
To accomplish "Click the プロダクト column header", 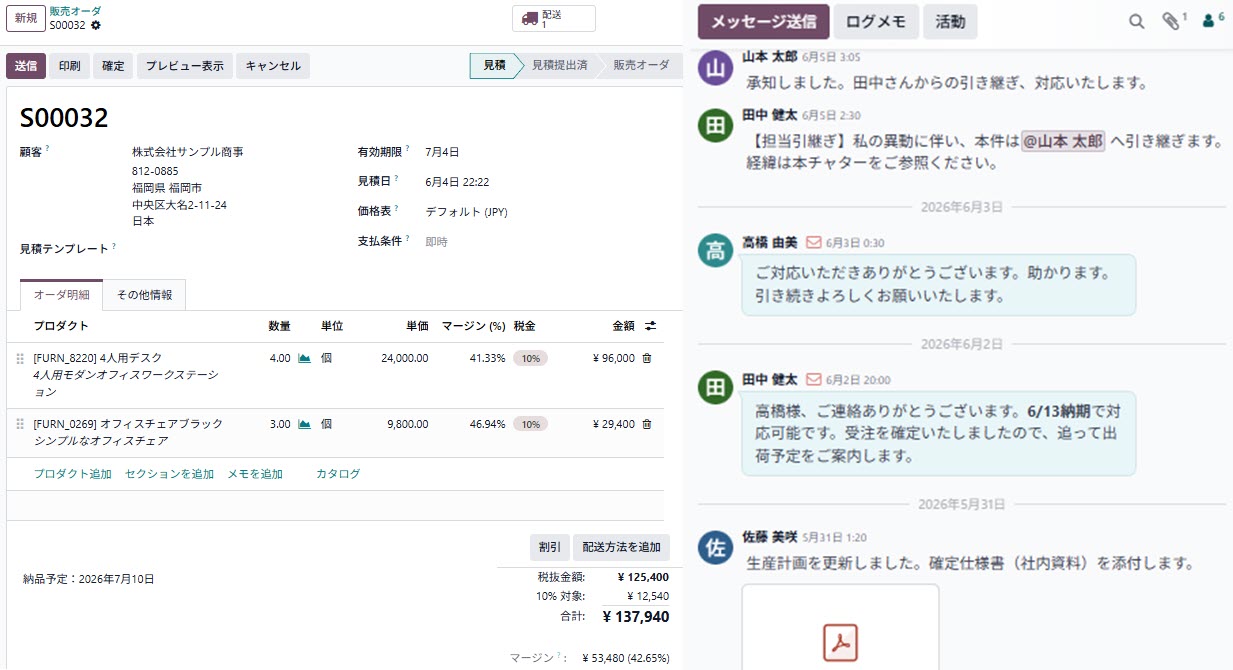I will click(61, 326).
